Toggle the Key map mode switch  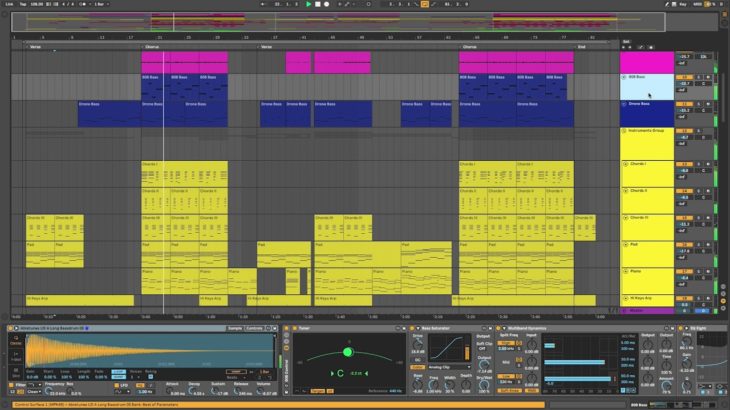pos(684,5)
